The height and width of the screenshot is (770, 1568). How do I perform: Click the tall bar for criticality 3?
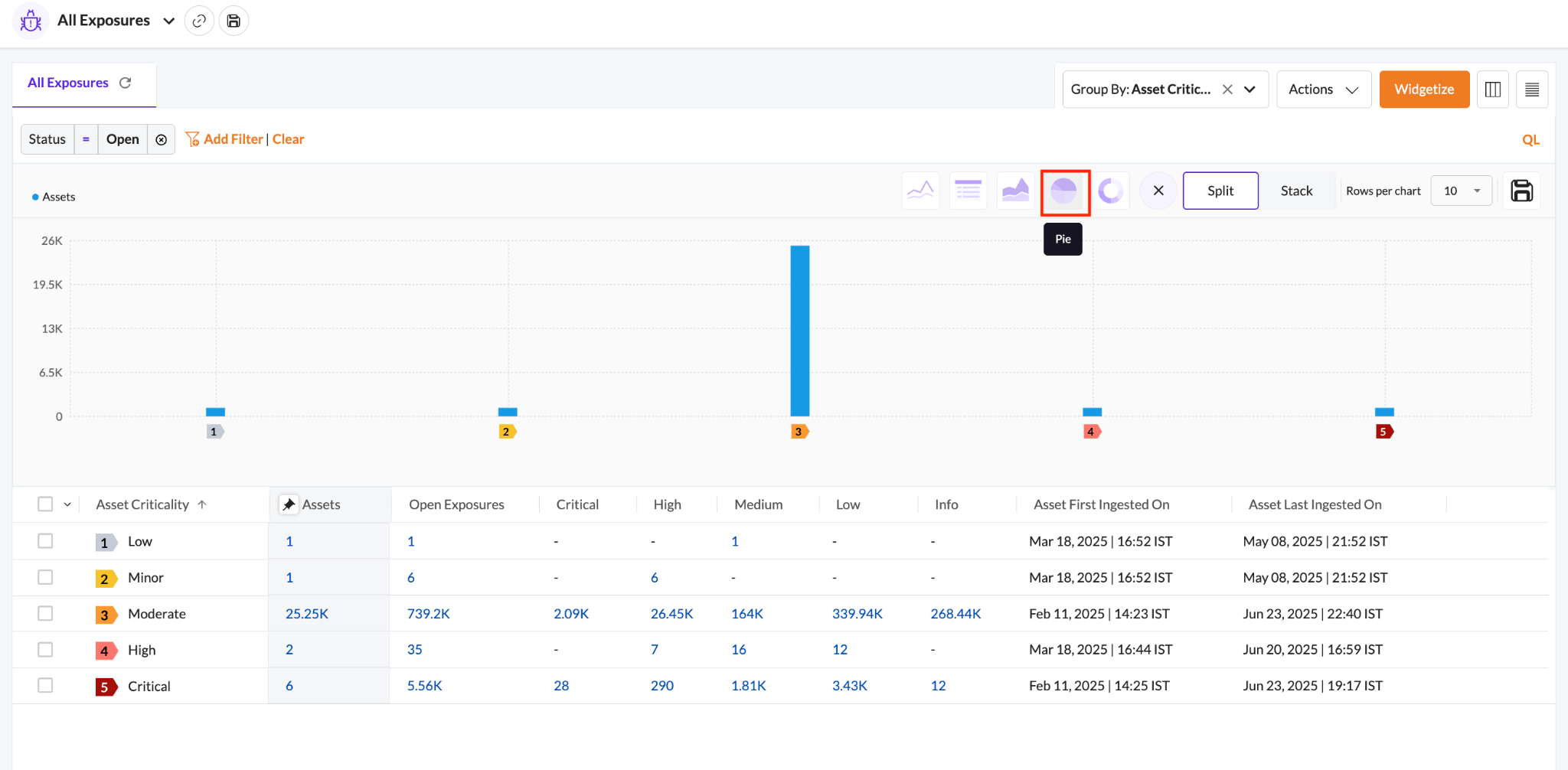[799, 331]
